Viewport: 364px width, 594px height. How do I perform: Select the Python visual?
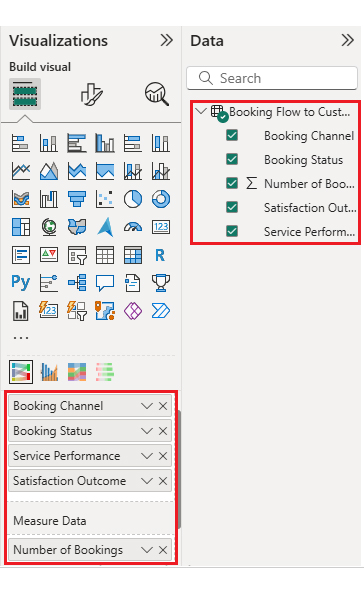click(21, 283)
